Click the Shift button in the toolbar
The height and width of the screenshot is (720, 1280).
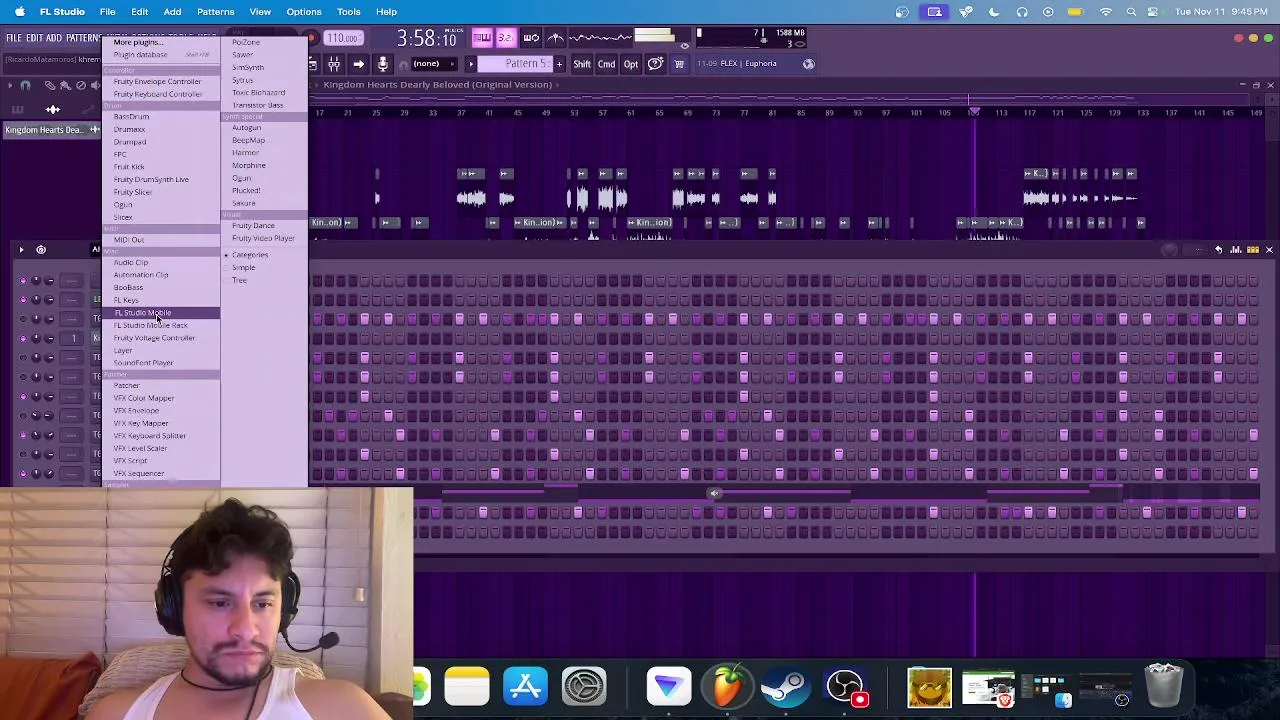582,64
